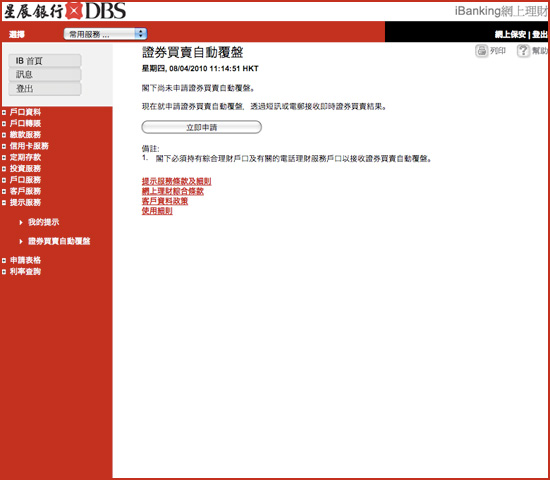550x480 pixels.
Task: Open the 客戶資料政策 link
Action: point(165,201)
